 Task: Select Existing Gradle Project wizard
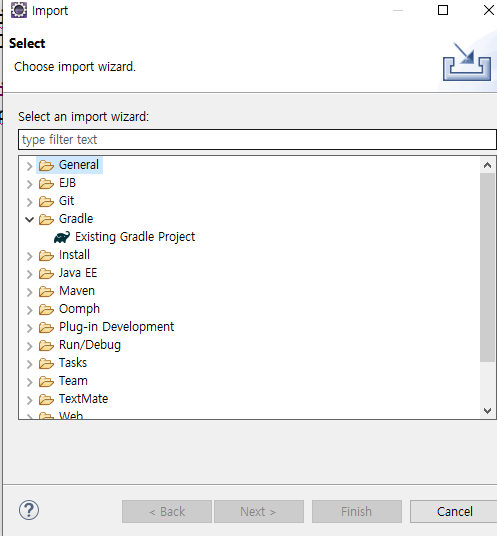(x=135, y=237)
